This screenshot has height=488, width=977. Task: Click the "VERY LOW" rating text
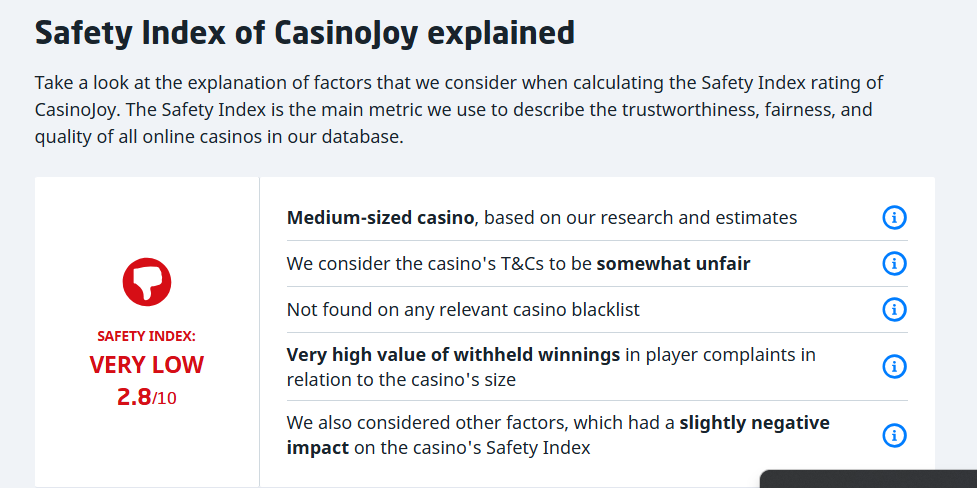(x=147, y=365)
